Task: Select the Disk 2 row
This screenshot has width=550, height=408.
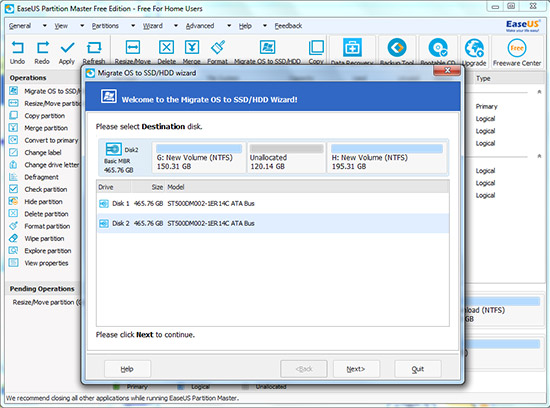Action: pos(273,223)
